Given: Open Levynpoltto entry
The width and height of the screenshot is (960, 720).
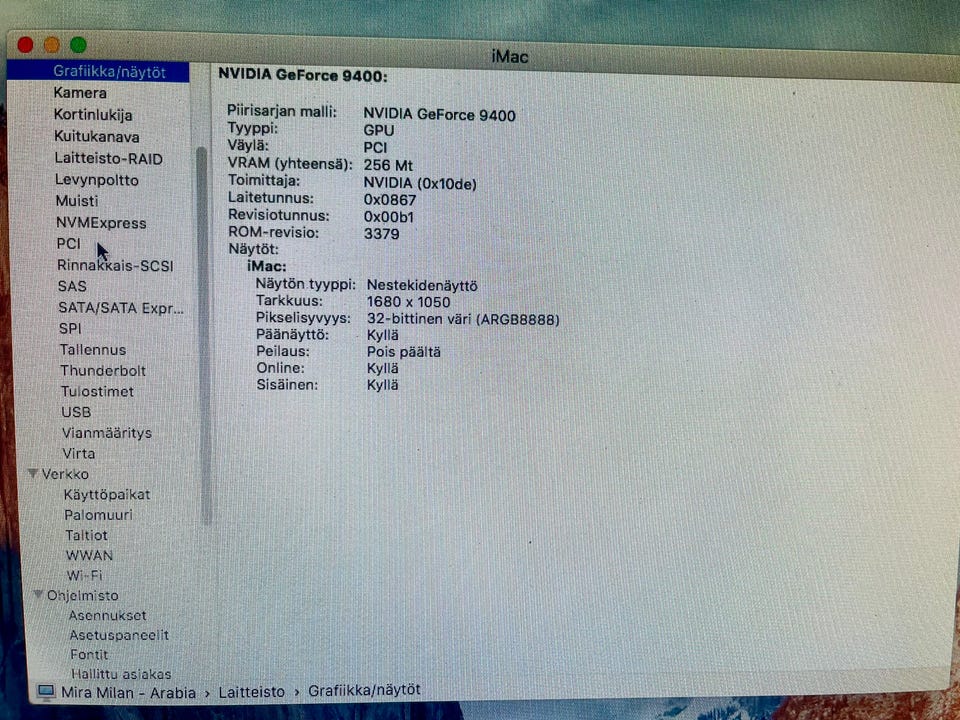Looking at the screenshot, I should point(97,180).
